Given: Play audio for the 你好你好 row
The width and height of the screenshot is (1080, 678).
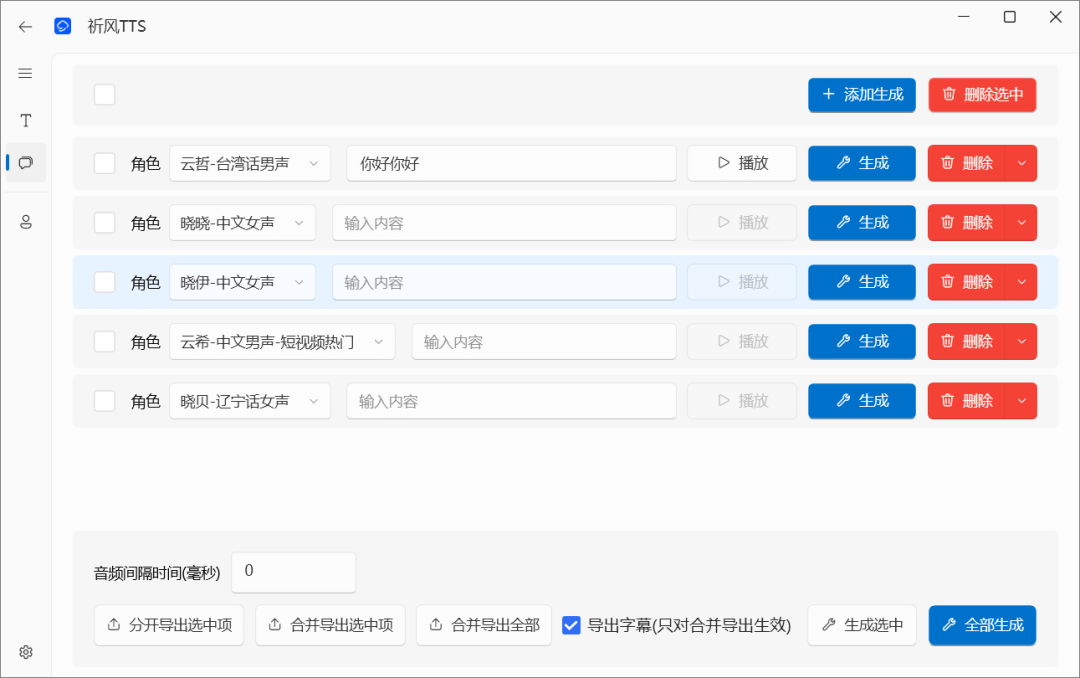Looking at the screenshot, I should coord(742,163).
